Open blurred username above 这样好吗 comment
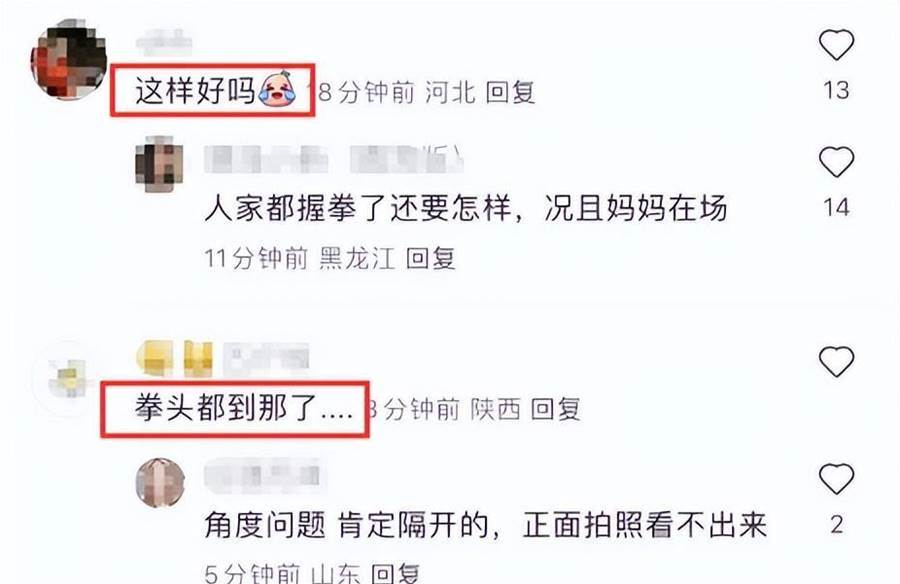 164,41
